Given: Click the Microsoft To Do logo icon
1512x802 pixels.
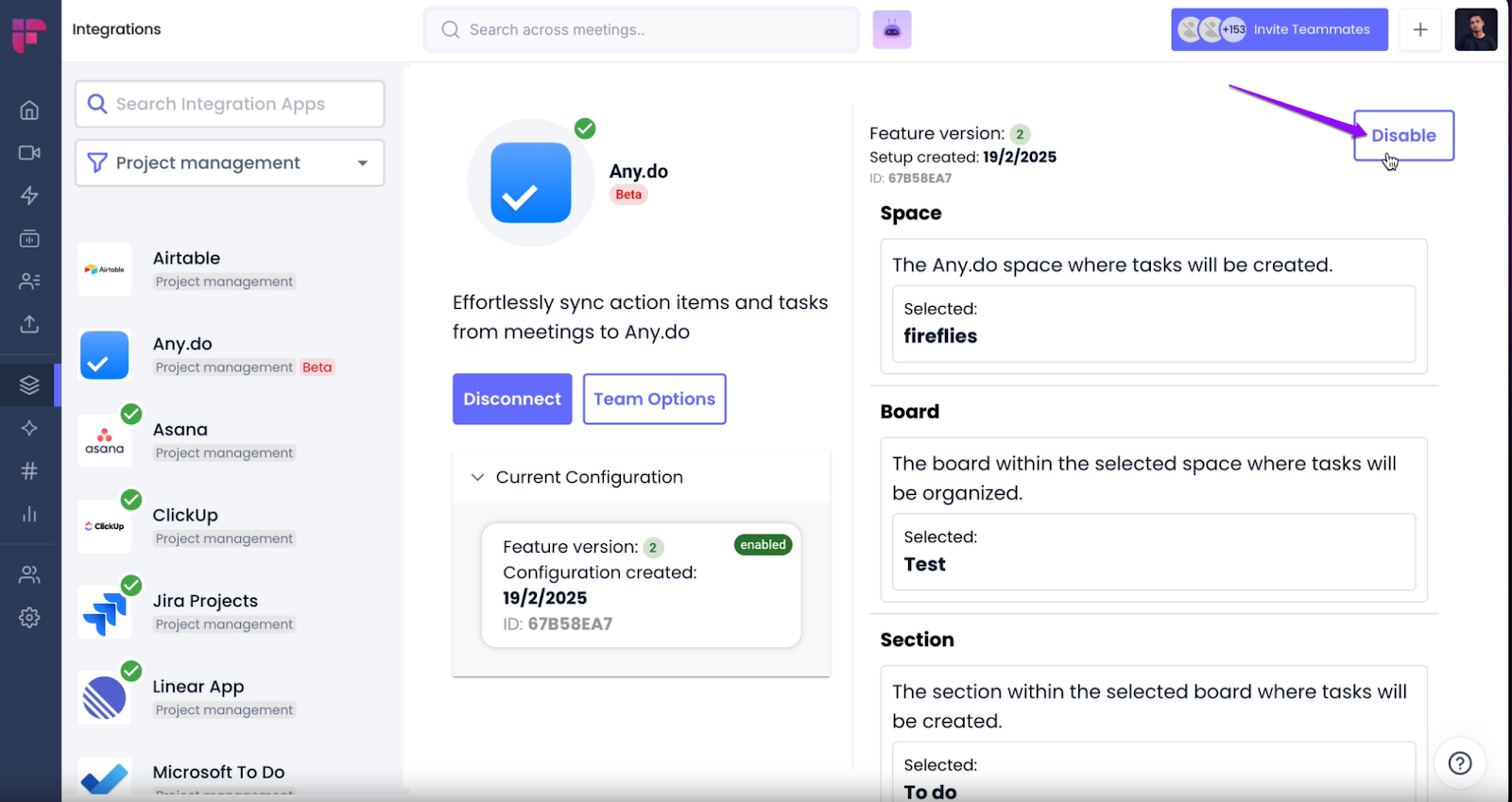Looking at the screenshot, I should [x=104, y=778].
